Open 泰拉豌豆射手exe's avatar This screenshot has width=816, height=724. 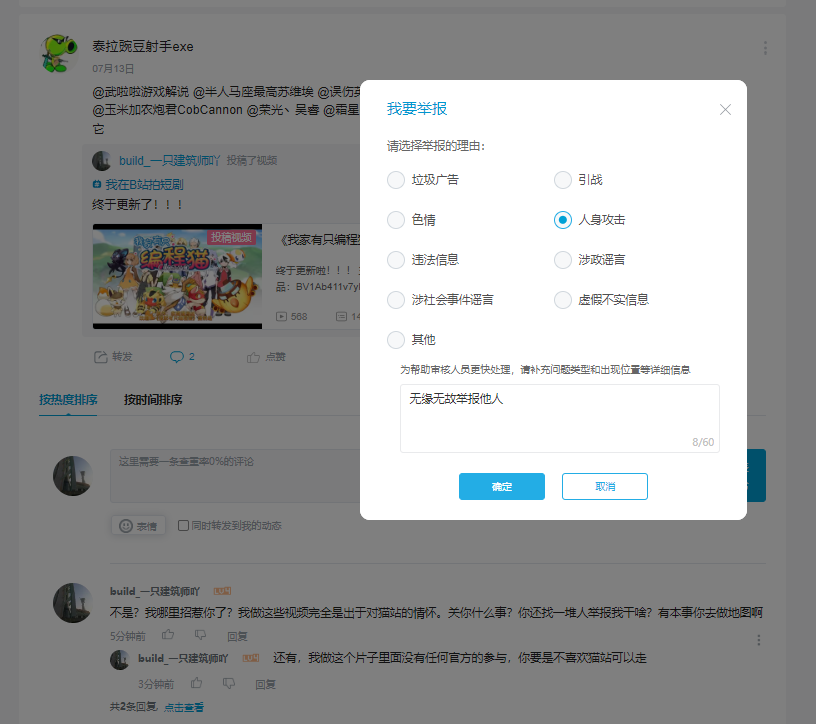point(59,54)
